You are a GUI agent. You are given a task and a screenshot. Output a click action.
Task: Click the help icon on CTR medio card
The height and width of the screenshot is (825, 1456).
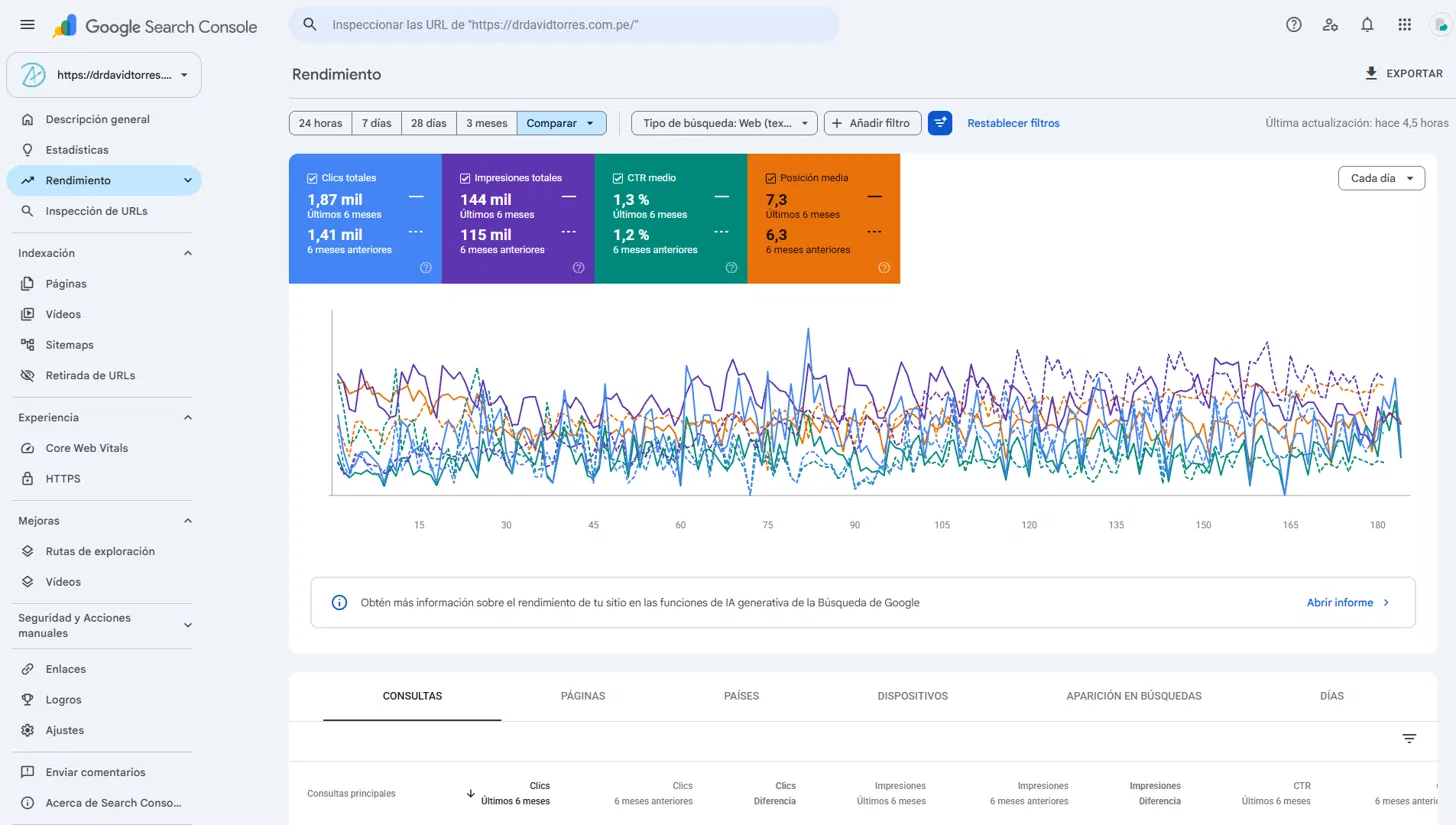(731, 267)
